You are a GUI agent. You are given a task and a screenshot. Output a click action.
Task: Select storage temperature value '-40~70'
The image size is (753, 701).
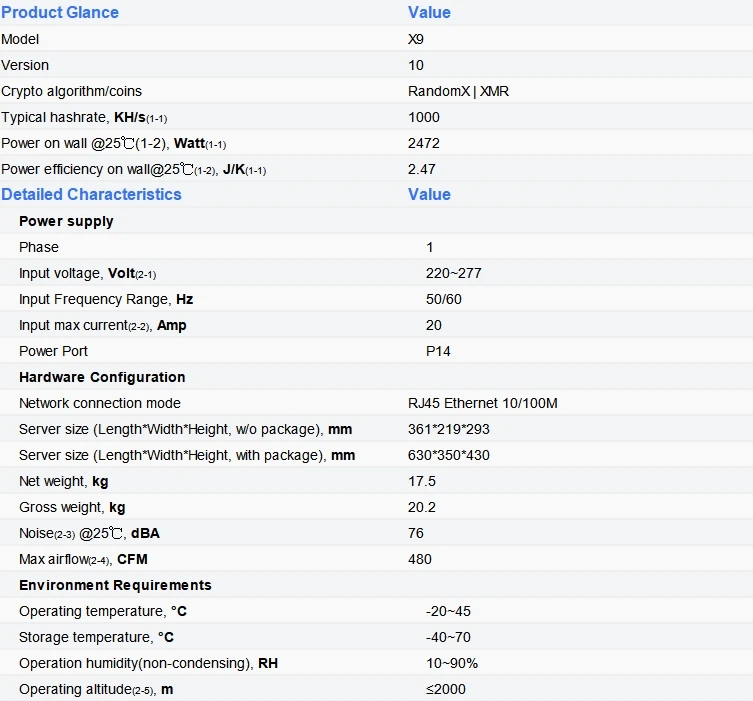[448, 637]
